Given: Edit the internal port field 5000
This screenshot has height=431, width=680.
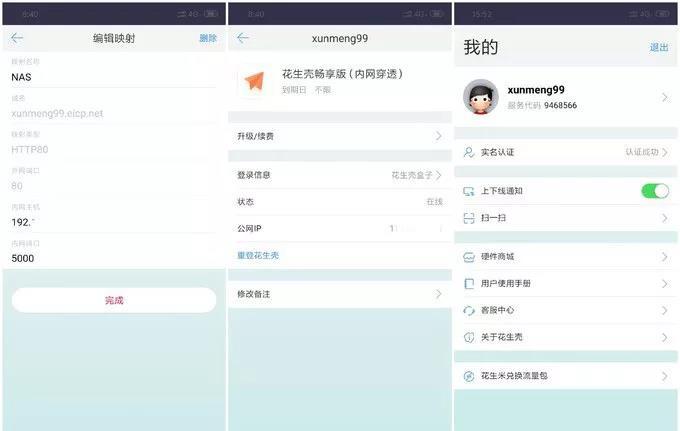Looking at the screenshot, I should pos(114,258).
